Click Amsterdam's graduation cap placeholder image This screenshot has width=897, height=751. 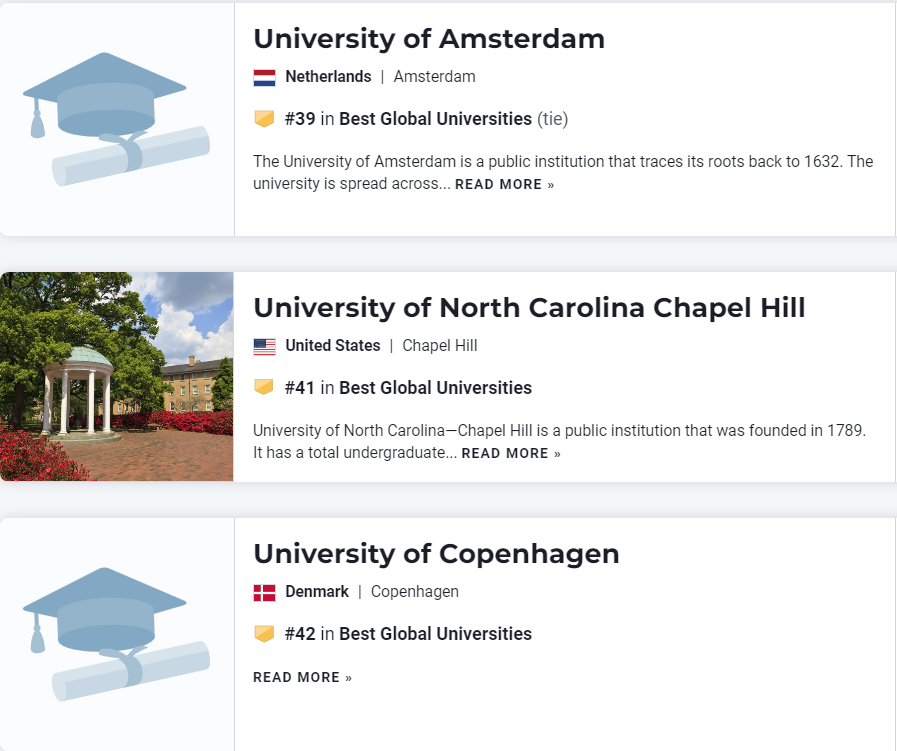pos(117,119)
